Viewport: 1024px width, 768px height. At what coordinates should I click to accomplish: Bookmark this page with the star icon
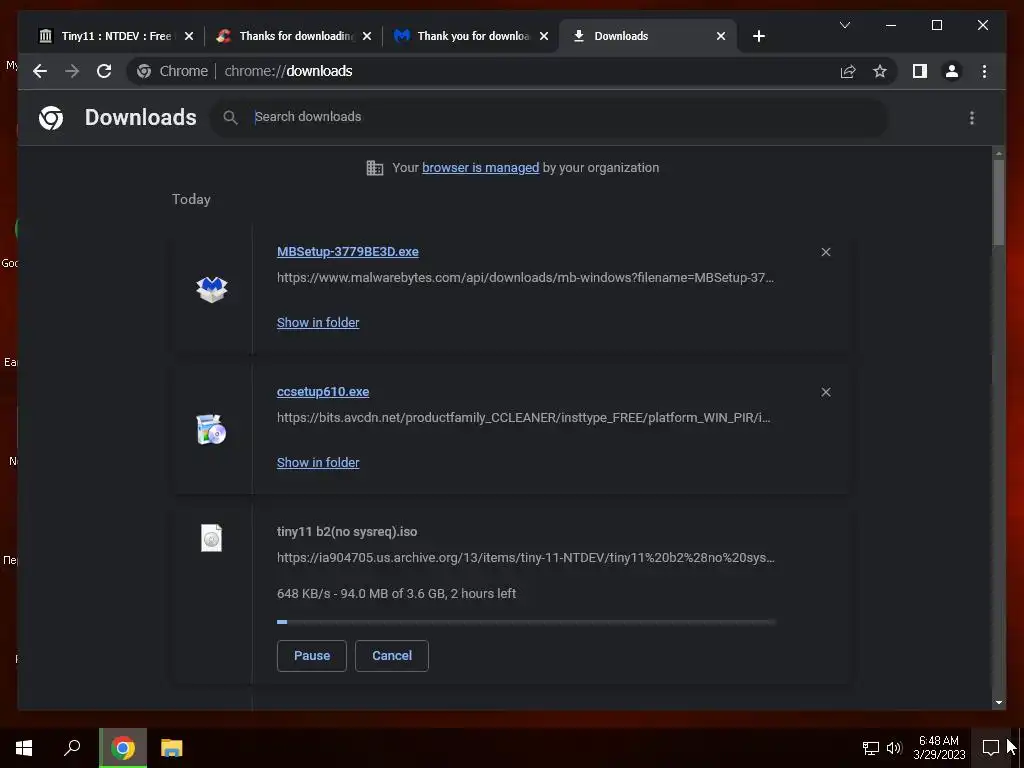[x=880, y=71]
